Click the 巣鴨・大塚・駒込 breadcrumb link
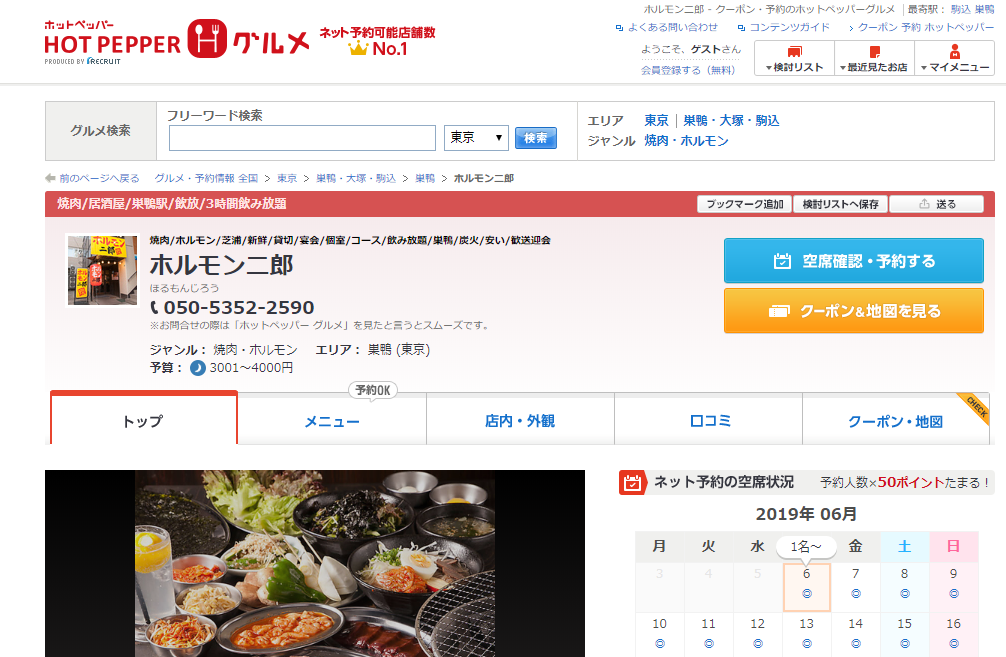Image resolution: width=1006 pixels, height=657 pixels. point(356,178)
